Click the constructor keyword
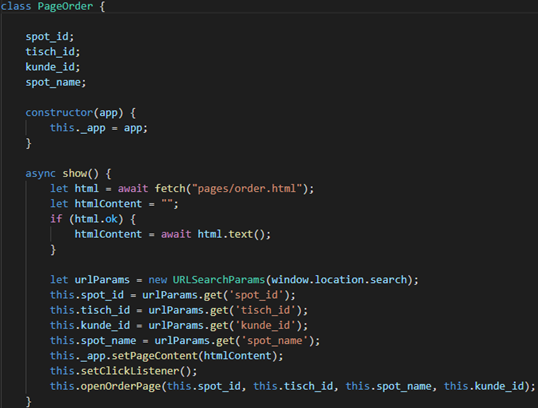 (59, 113)
